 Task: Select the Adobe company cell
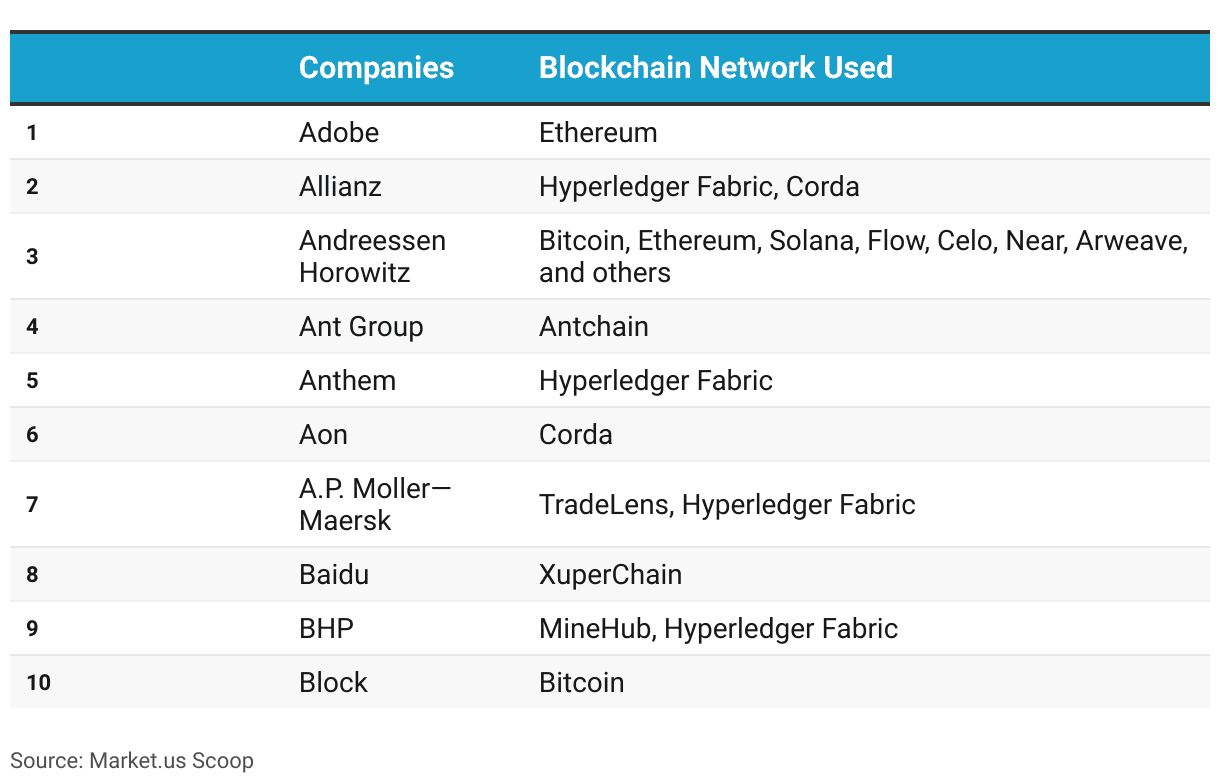tap(339, 133)
